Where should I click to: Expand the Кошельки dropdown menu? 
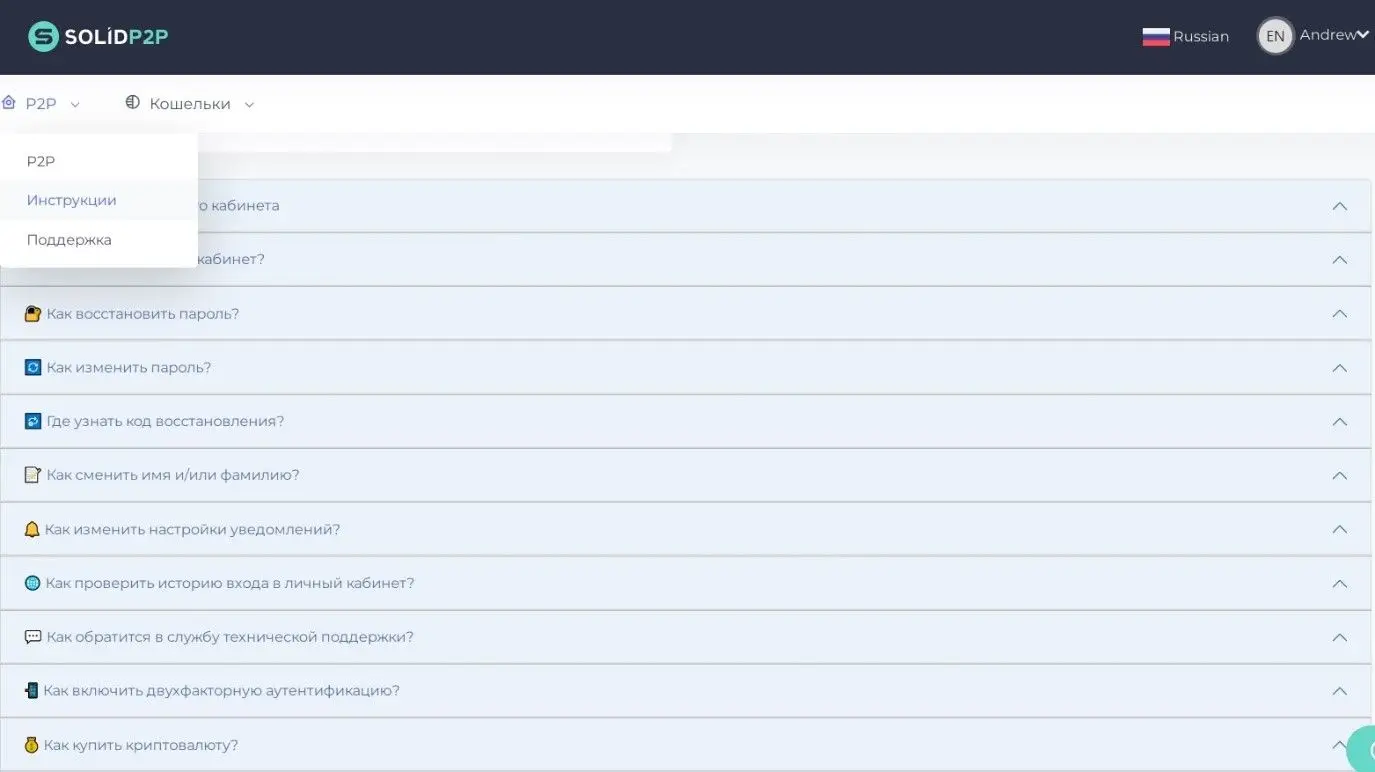click(190, 104)
